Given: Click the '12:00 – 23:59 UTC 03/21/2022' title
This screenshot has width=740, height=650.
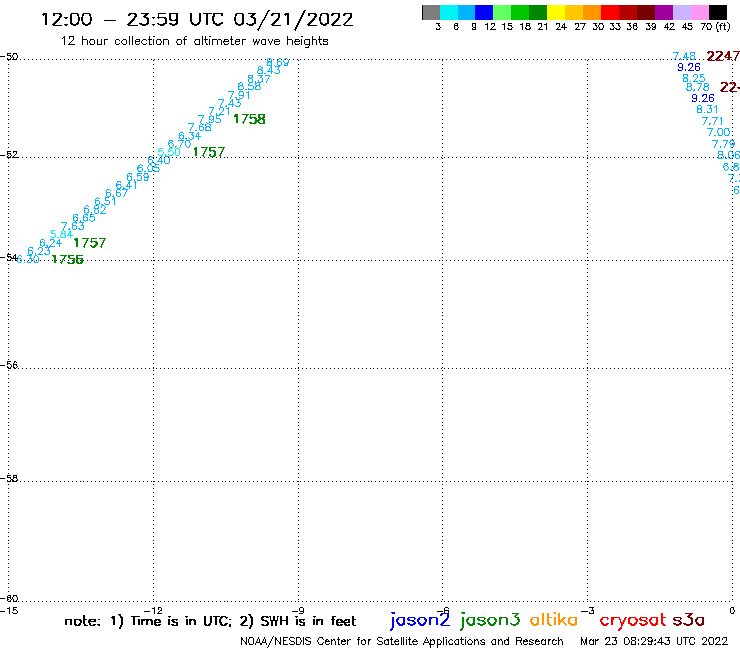Looking at the screenshot, I should pyautogui.click(x=197, y=19).
